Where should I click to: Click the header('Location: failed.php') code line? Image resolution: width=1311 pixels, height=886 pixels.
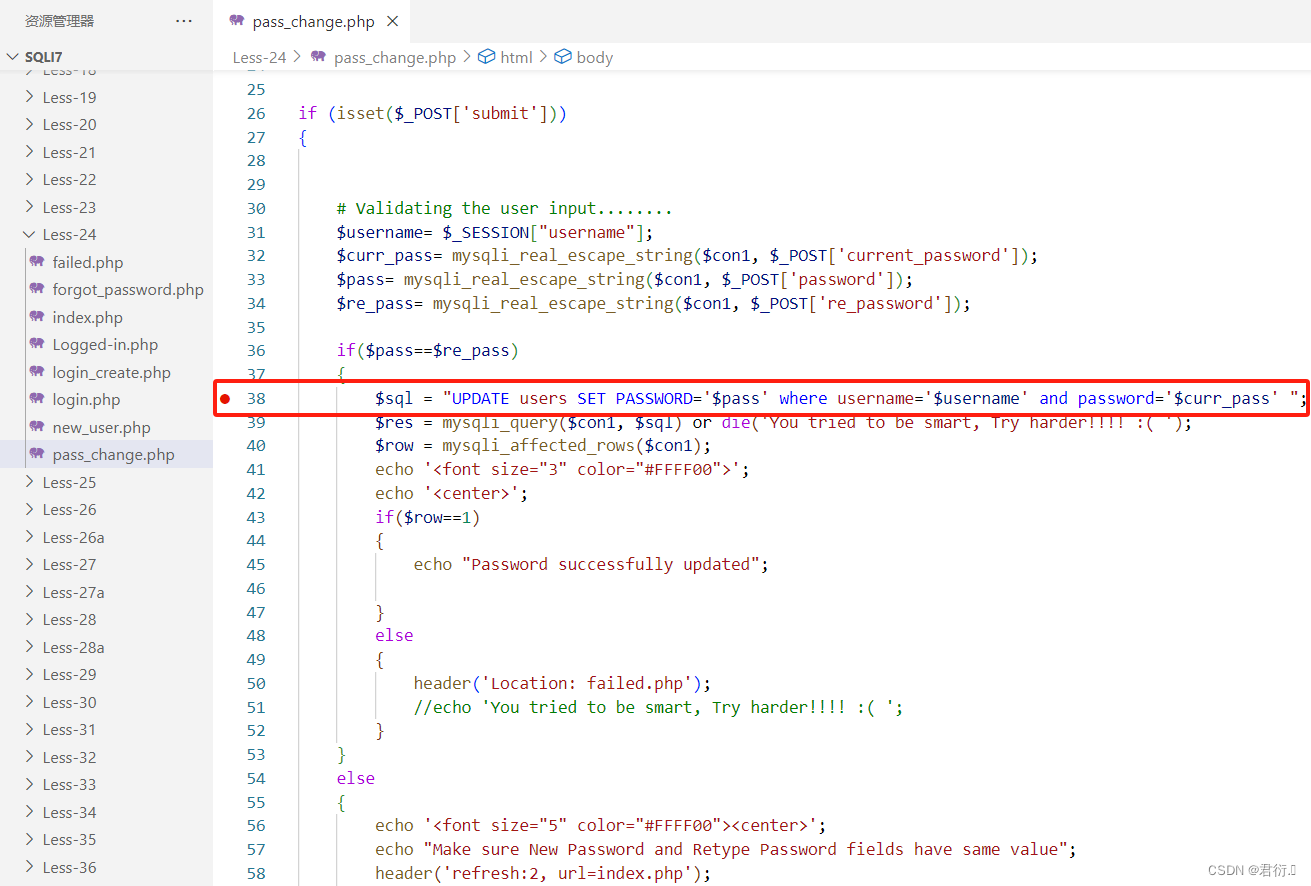(x=562, y=683)
